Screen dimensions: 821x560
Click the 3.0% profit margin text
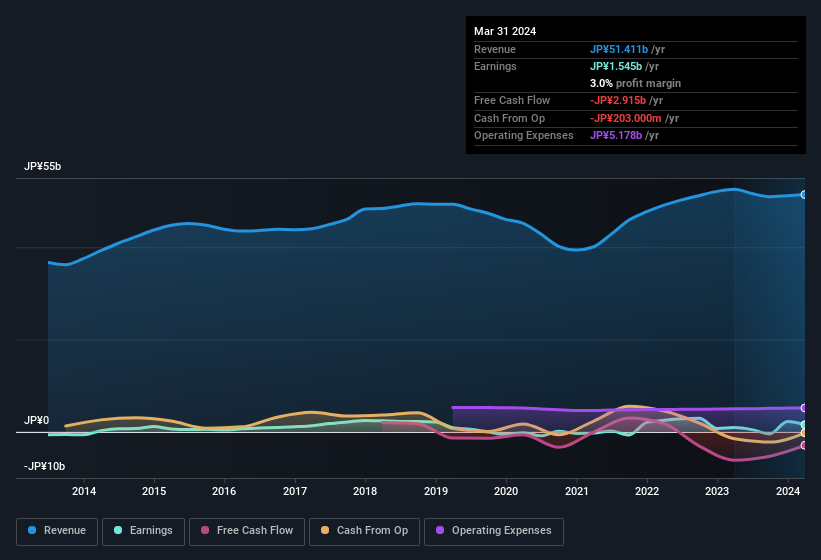[x=635, y=83]
